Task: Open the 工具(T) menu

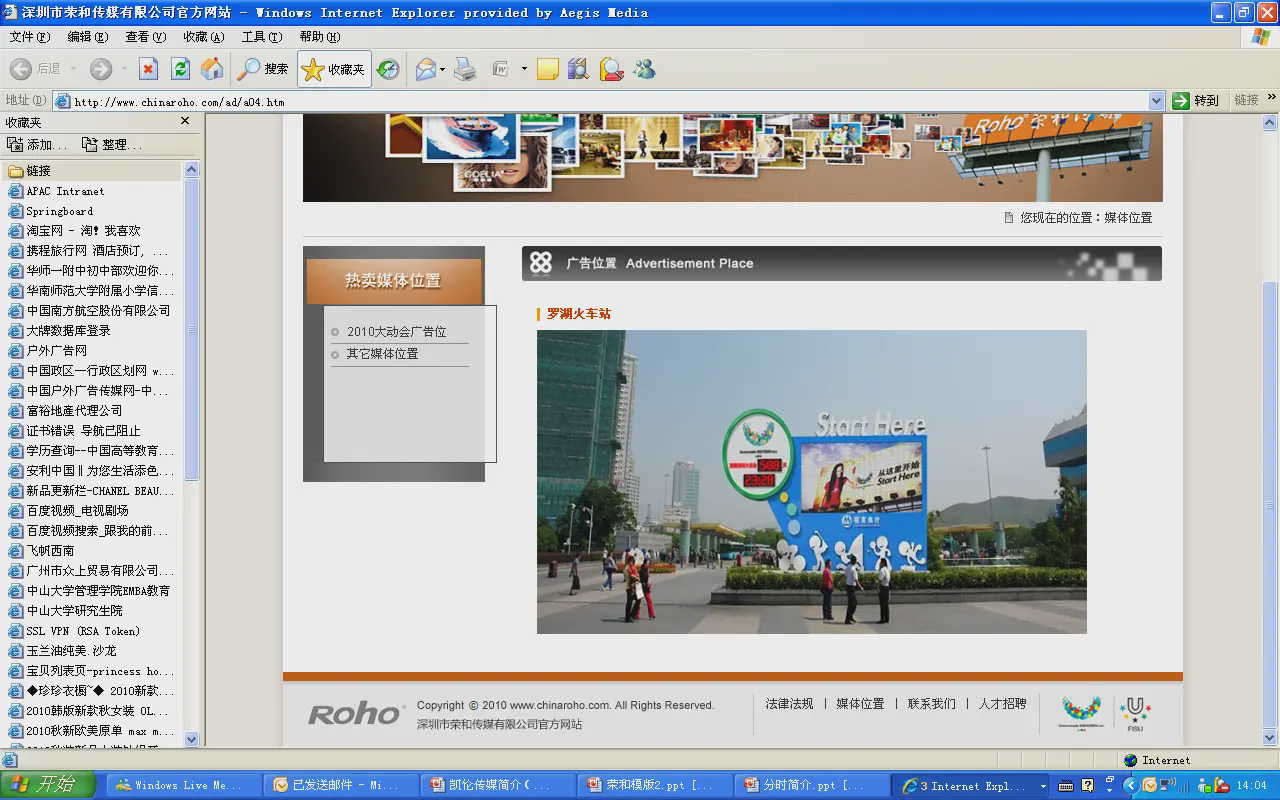Action: [261, 37]
